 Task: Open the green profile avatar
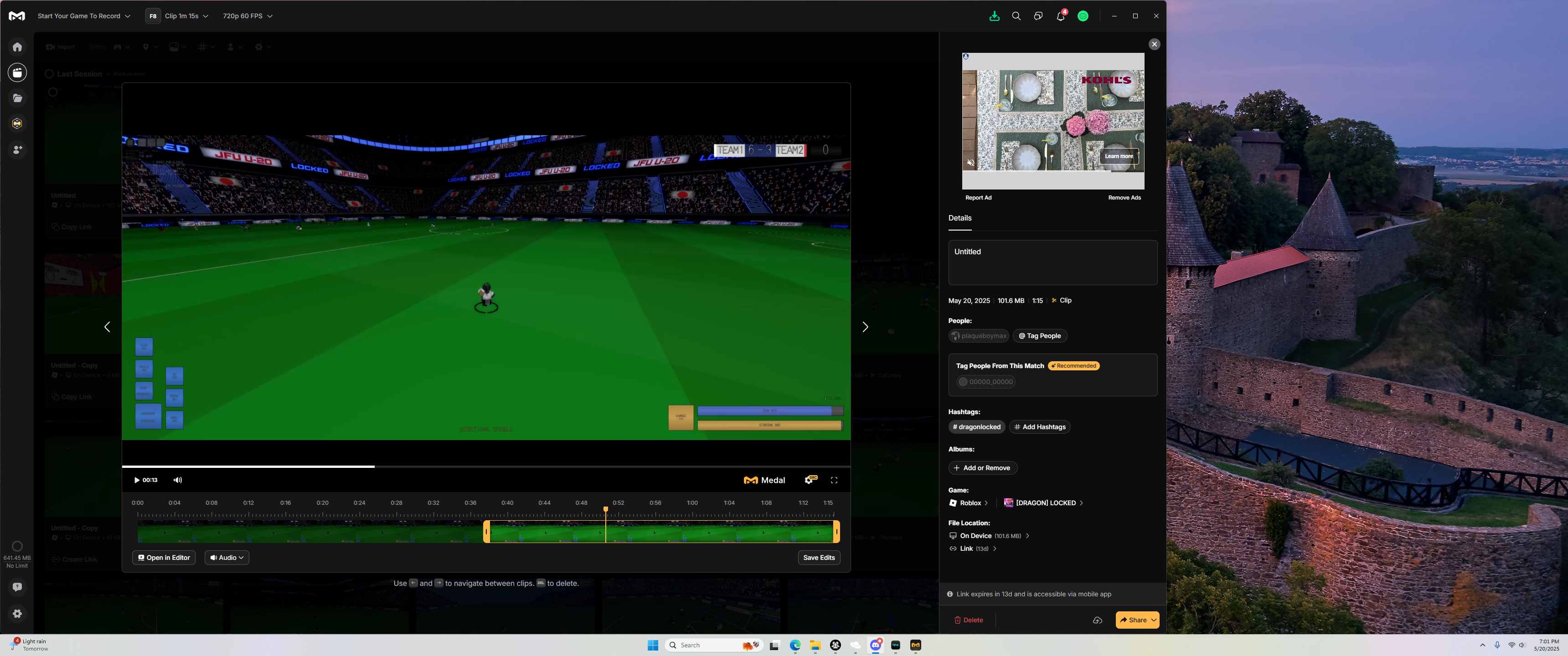[x=1083, y=16]
